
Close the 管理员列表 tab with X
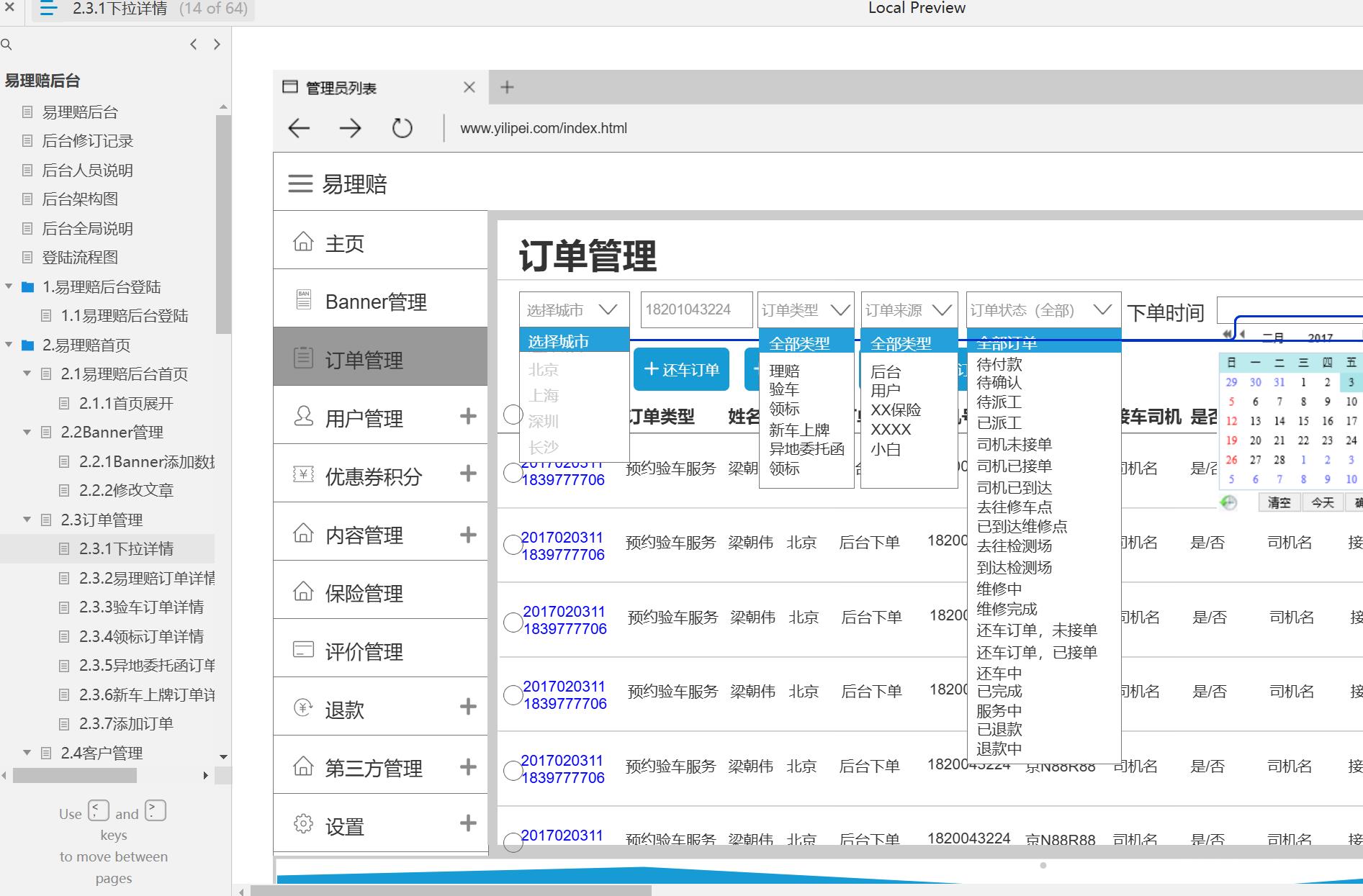coord(469,87)
